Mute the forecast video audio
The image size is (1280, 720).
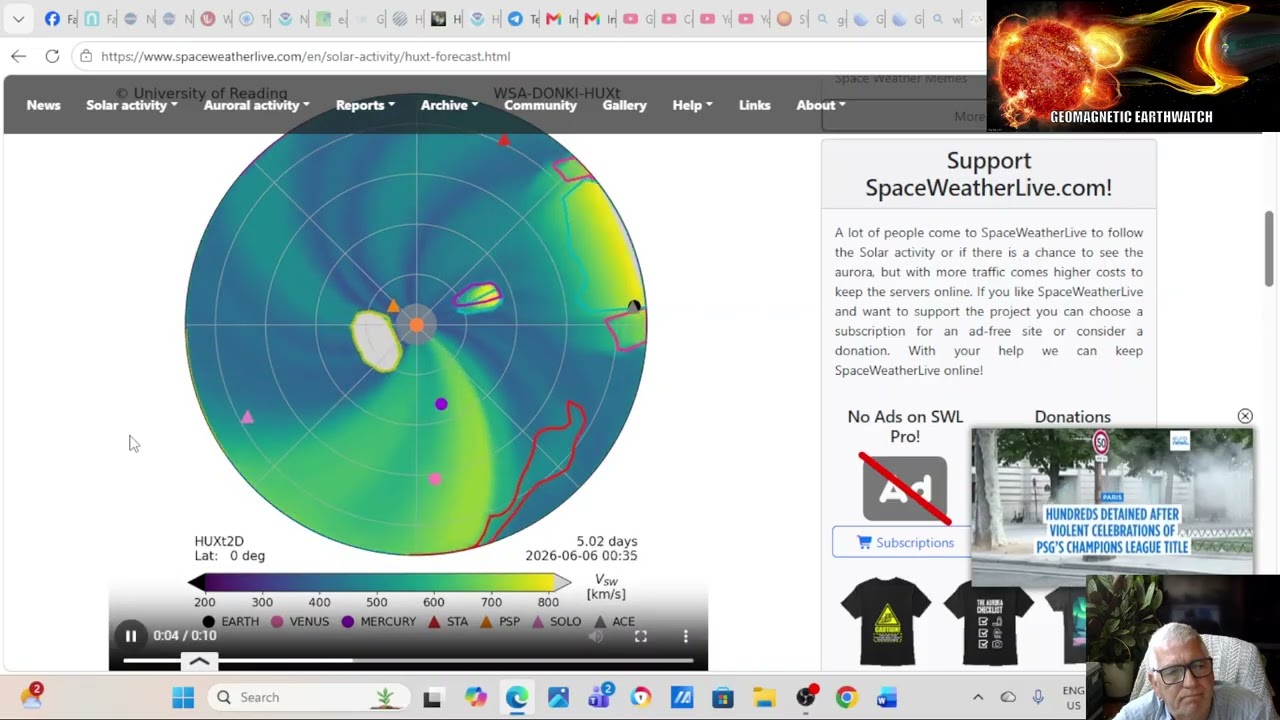(596, 636)
